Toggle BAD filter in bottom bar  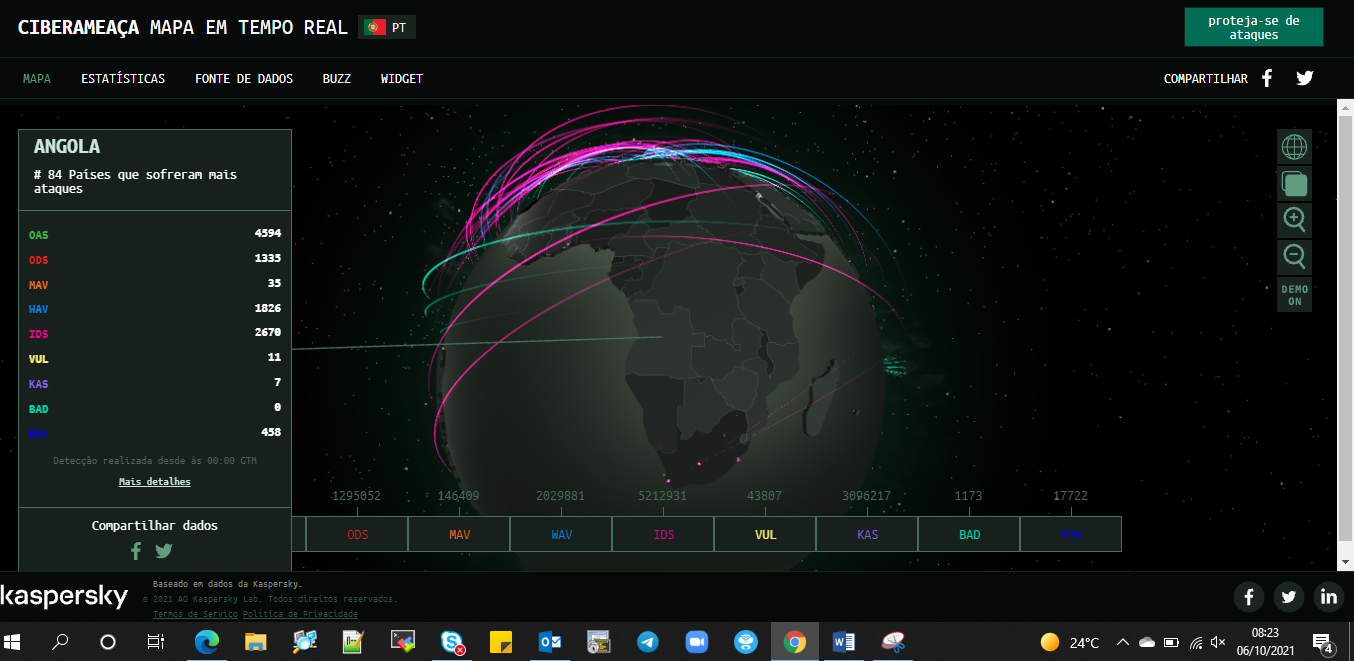click(x=969, y=534)
